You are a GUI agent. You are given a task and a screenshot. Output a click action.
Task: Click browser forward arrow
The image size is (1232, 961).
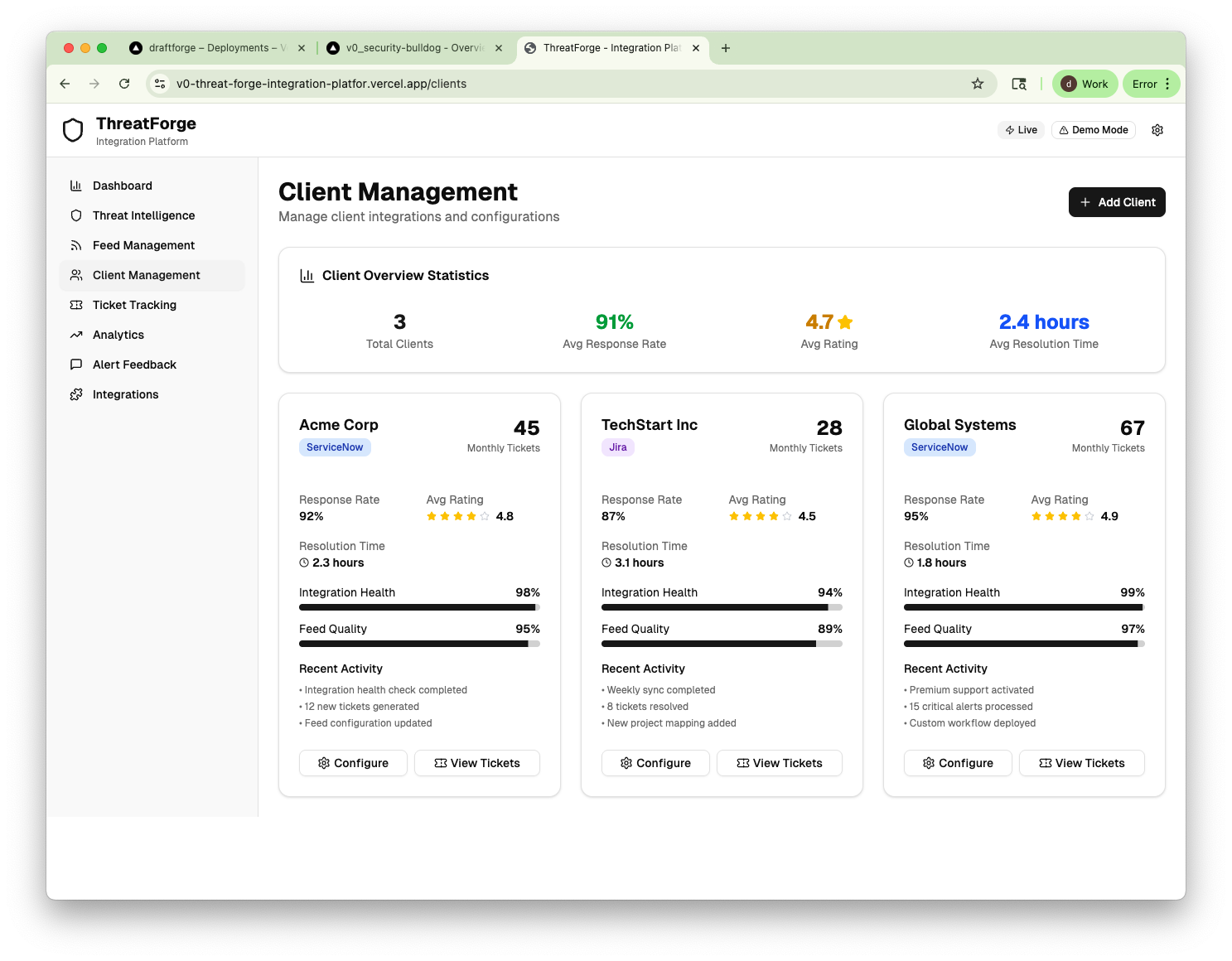coord(94,84)
